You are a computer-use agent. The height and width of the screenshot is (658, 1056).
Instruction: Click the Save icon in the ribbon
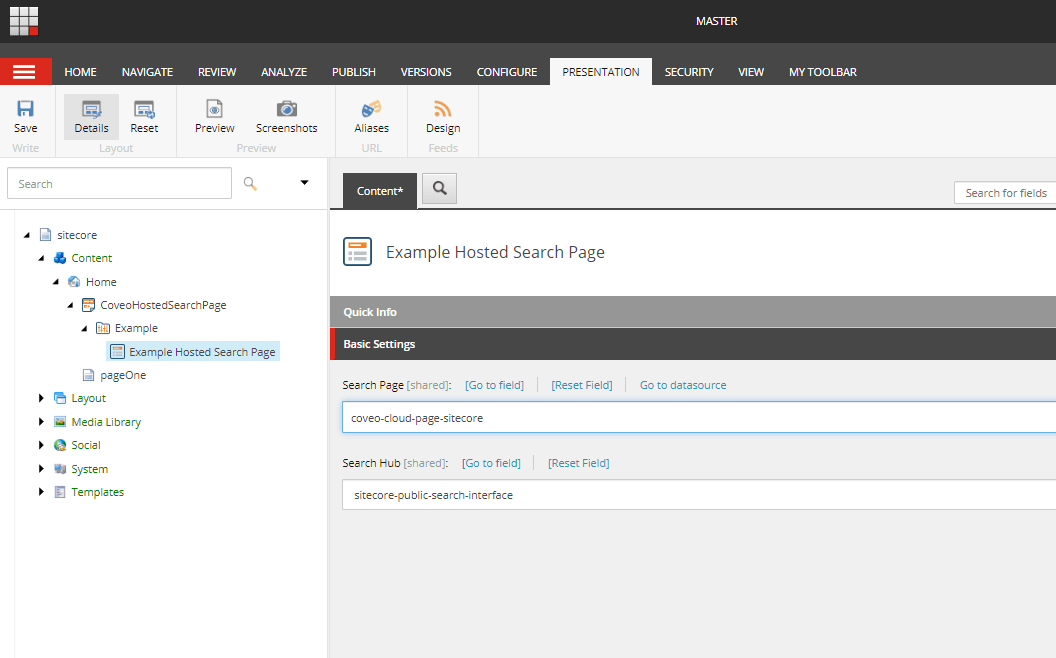[x=25, y=113]
